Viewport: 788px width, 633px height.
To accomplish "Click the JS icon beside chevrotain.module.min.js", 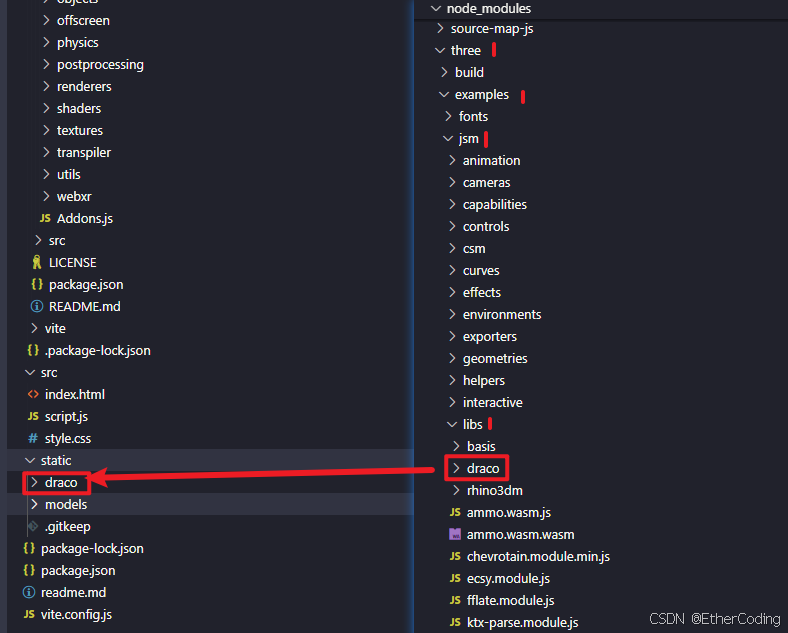I will pyautogui.click(x=455, y=557).
